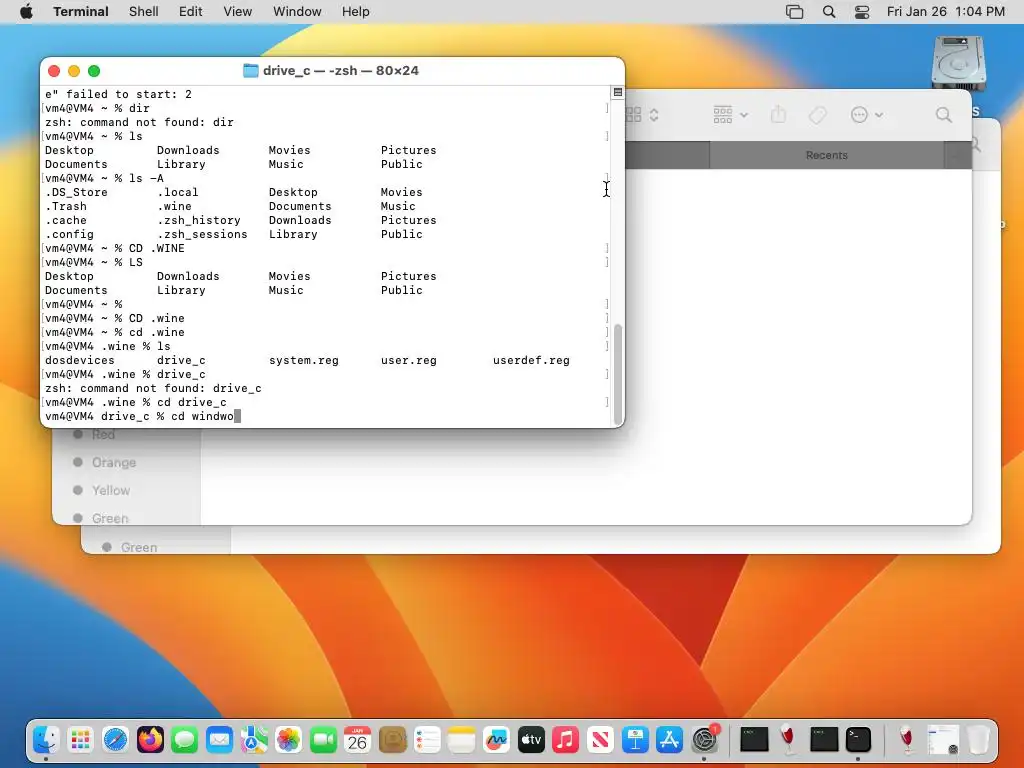This screenshot has height=768, width=1024.
Task: Open the Finder action ellipsis dropdown
Action: click(x=867, y=115)
